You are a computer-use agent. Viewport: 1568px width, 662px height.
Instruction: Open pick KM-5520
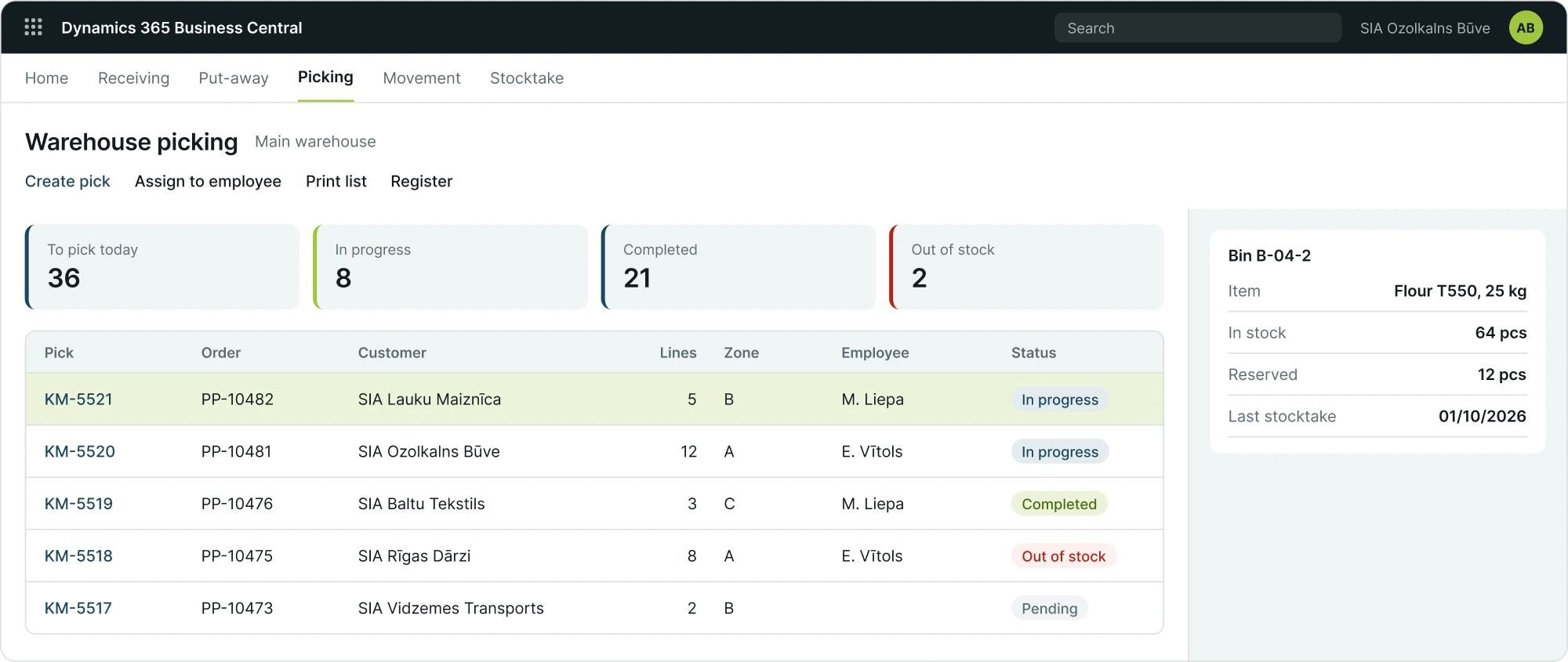(x=79, y=452)
